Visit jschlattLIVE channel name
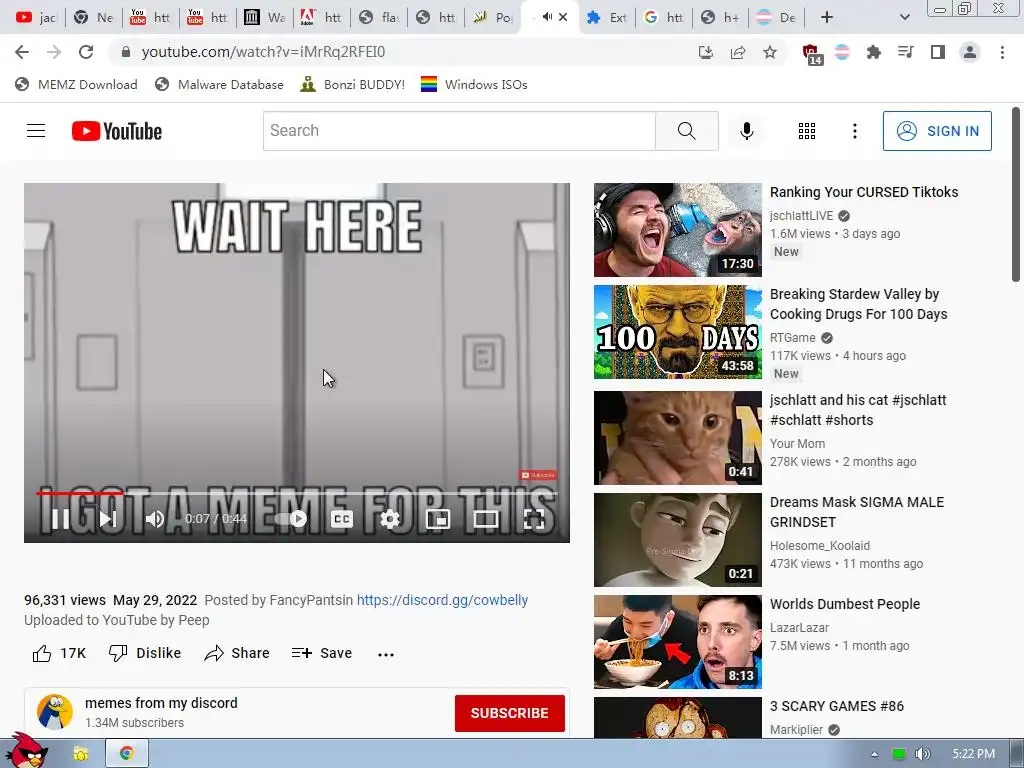 coord(801,216)
